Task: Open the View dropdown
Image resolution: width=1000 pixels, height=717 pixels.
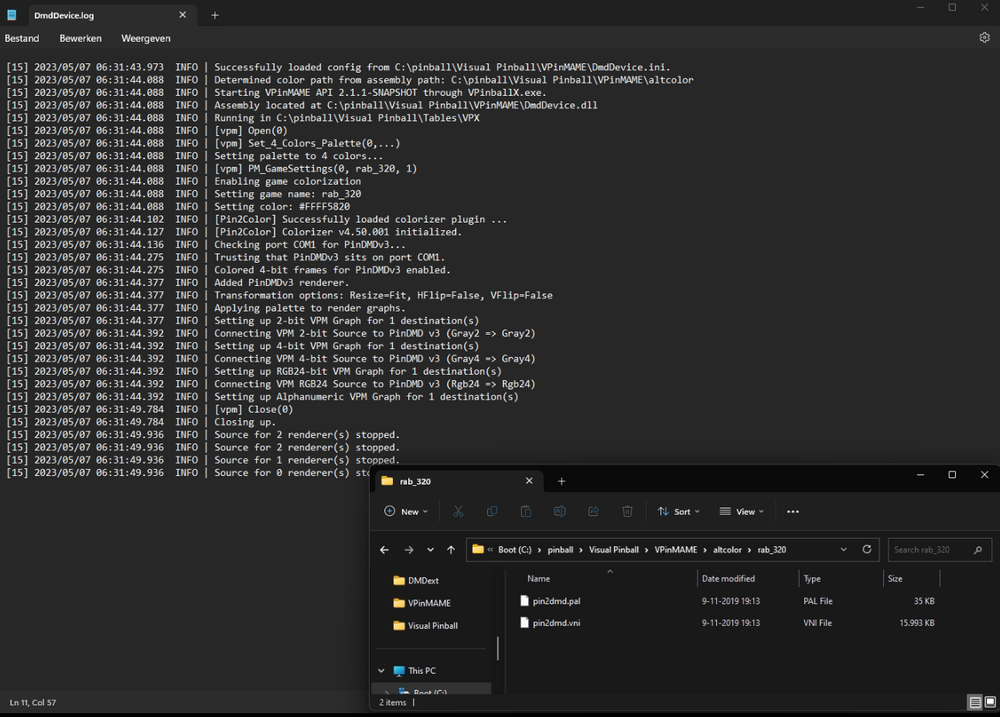Action: click(741, 512)
